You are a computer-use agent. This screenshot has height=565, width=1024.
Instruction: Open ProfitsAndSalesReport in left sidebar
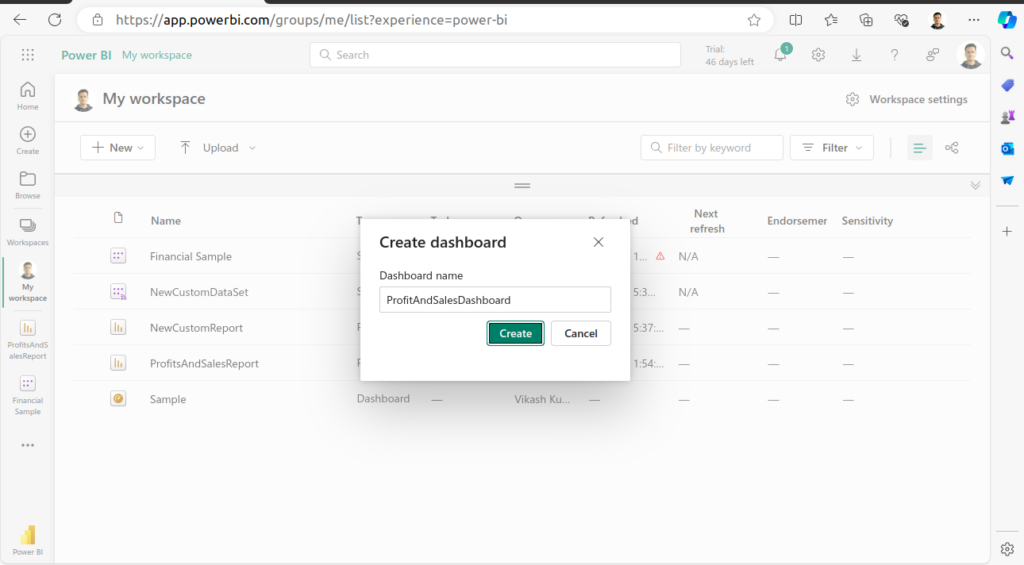click(28, 339)
